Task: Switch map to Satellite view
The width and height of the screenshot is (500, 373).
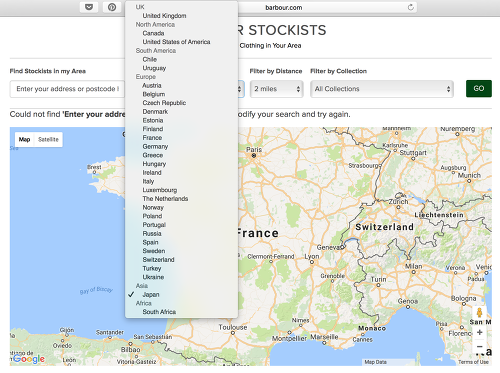Action: click(x=48, y=139)
